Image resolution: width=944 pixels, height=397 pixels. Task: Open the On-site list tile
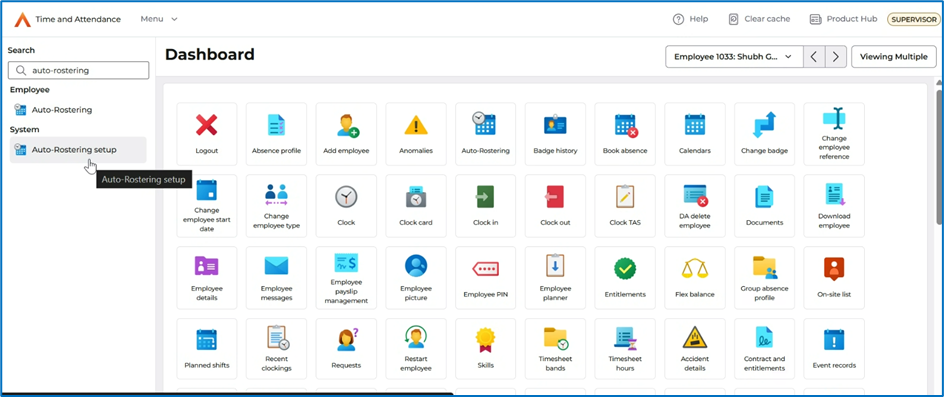tap(834, 278)
